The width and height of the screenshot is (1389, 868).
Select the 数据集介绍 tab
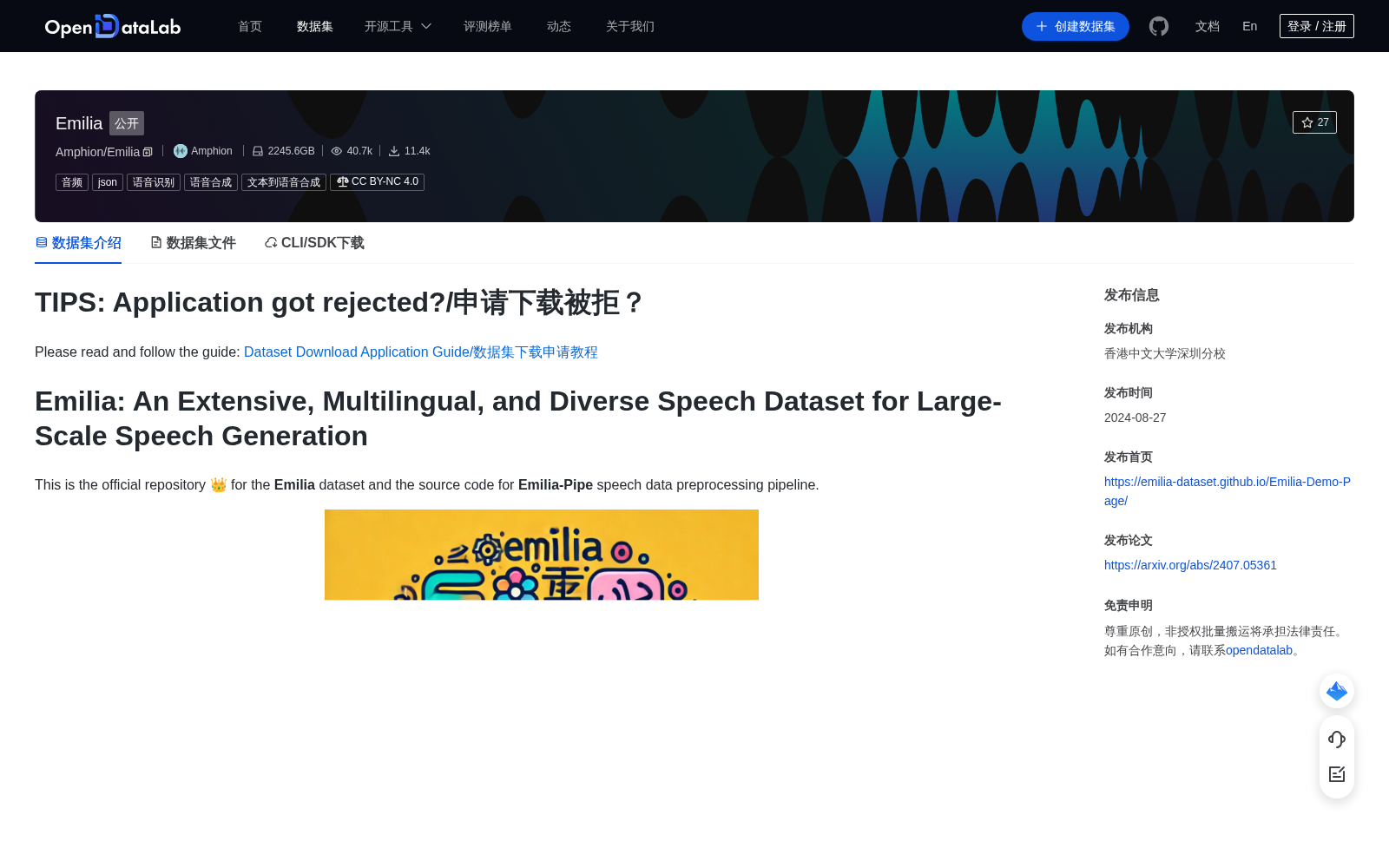click(78, 243)
